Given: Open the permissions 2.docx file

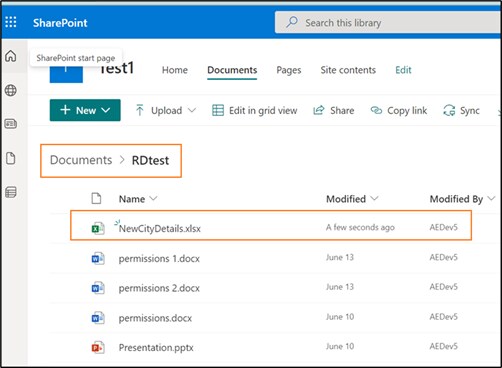Looking at the screenshot, I should coord(159,288).
